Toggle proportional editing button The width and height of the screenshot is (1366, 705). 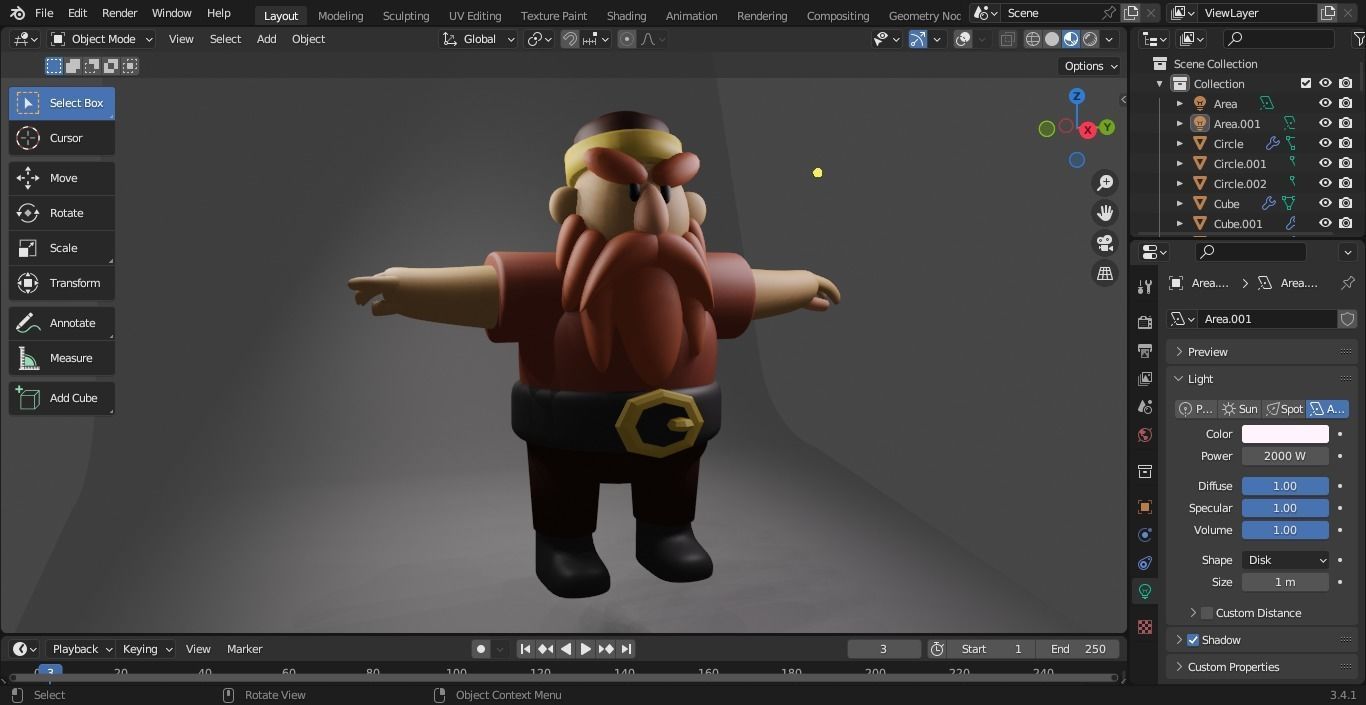point(627,39)
